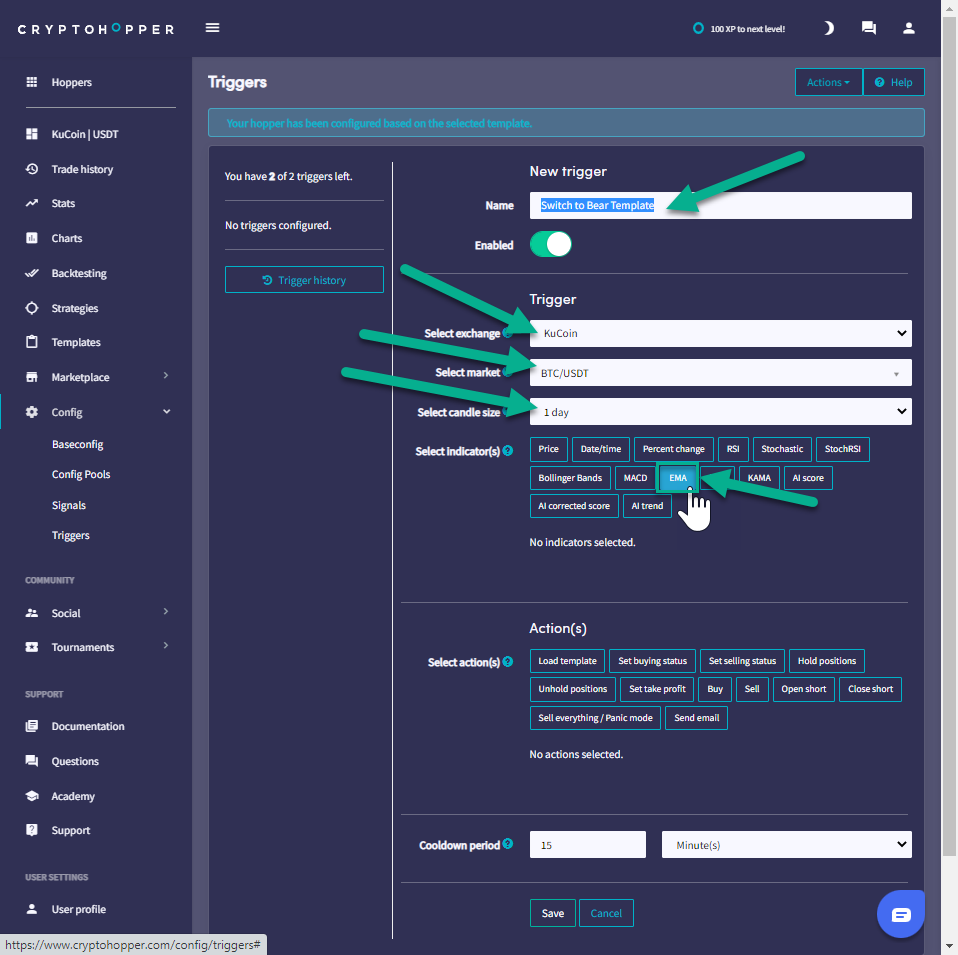The image size is (958, 955).
Task: Click the hamburger menu icon
Action: tap(212, 28)
